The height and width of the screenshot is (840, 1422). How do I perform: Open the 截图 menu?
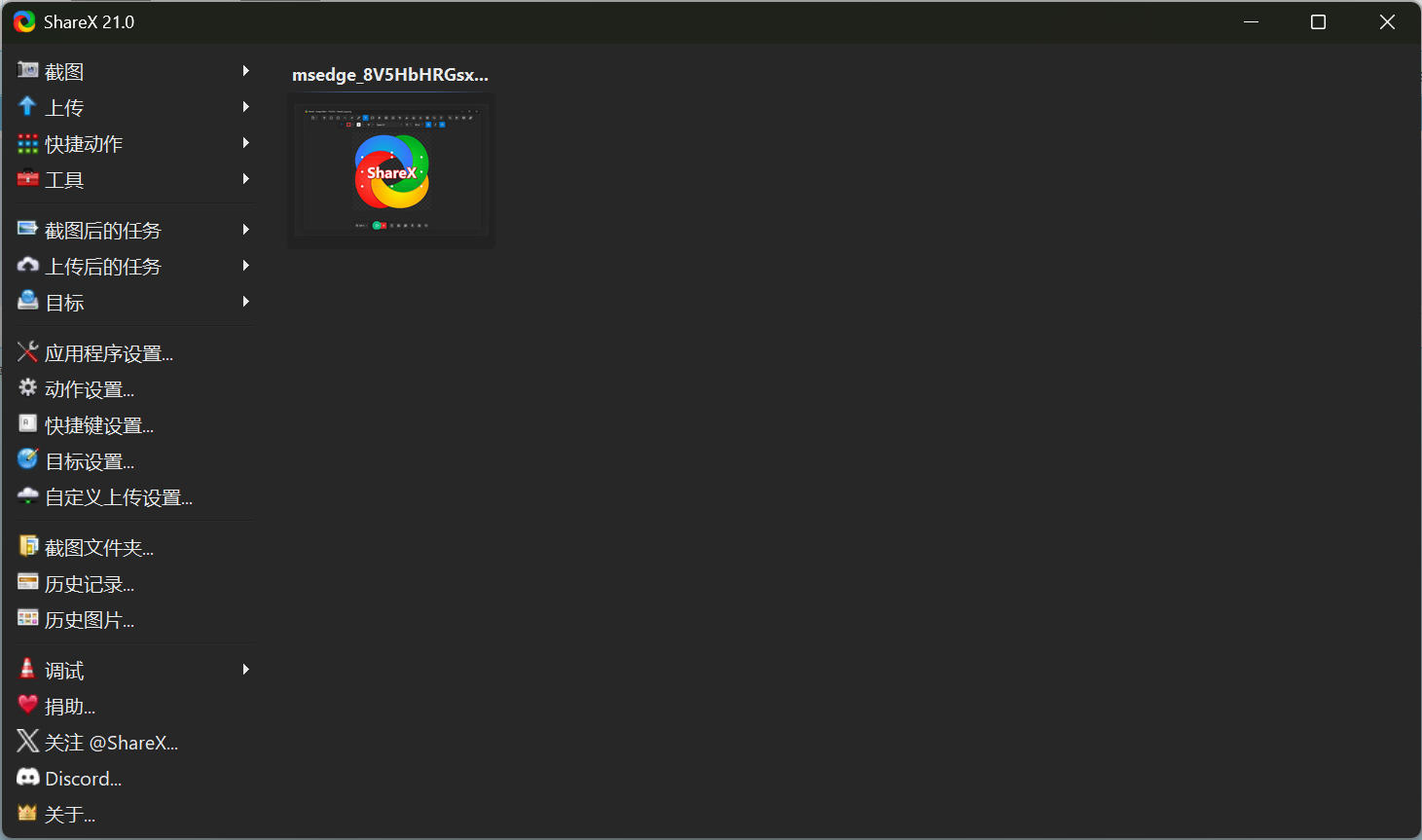click(x=134, y=71)
